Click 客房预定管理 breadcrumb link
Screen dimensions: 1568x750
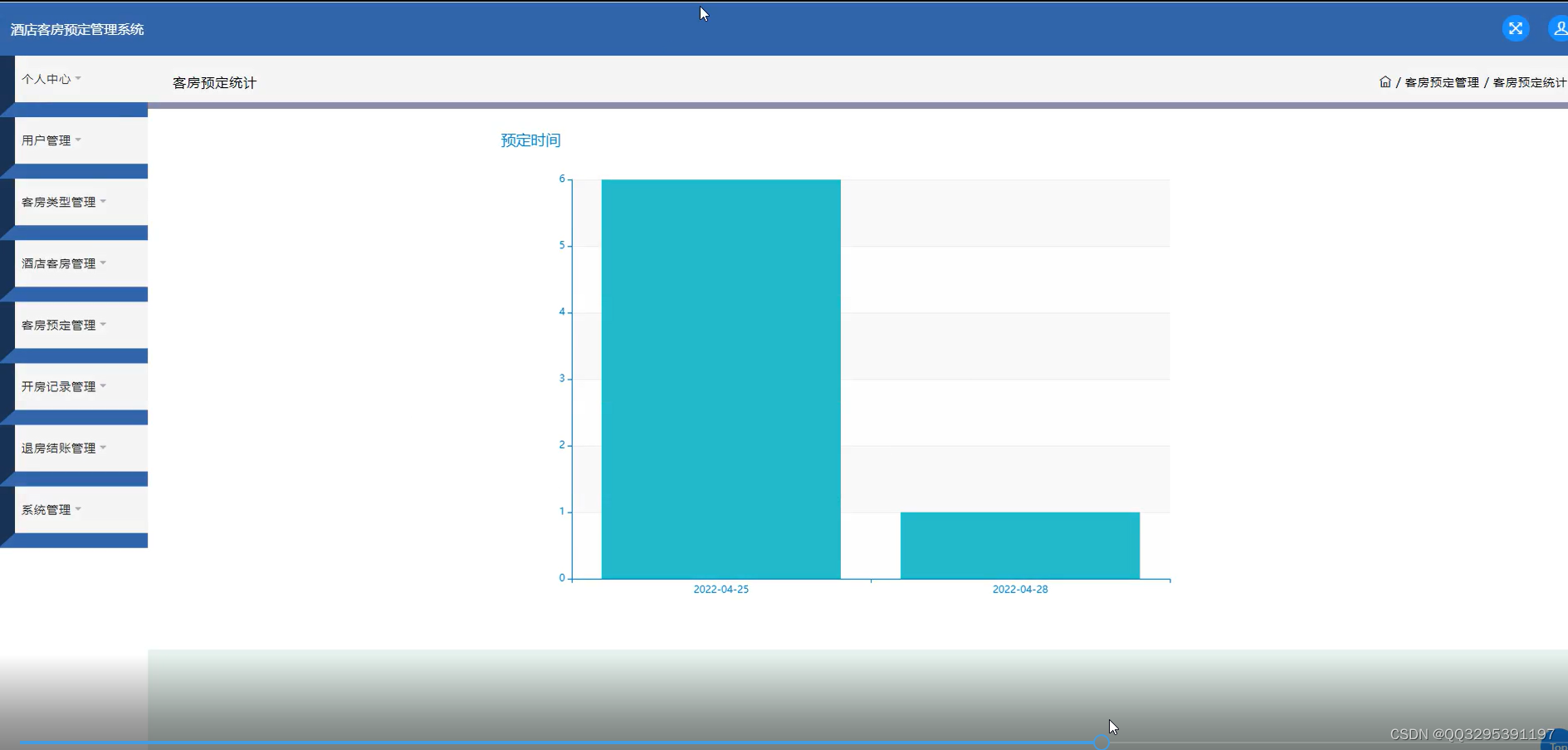click(x=1442, y=82)
